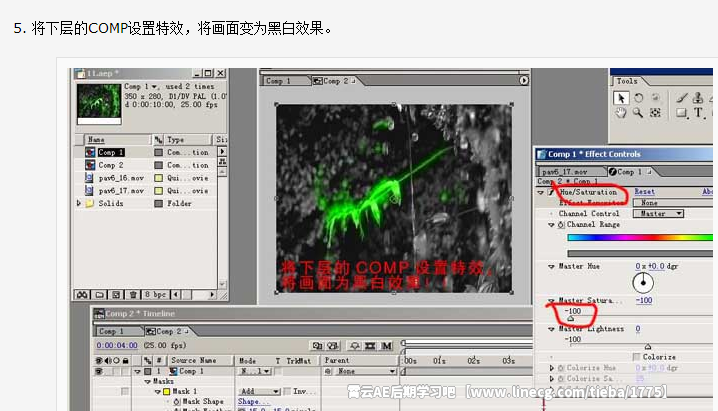
Task: Expand the Colorize Hue property
Action: [x=552, y=368]
